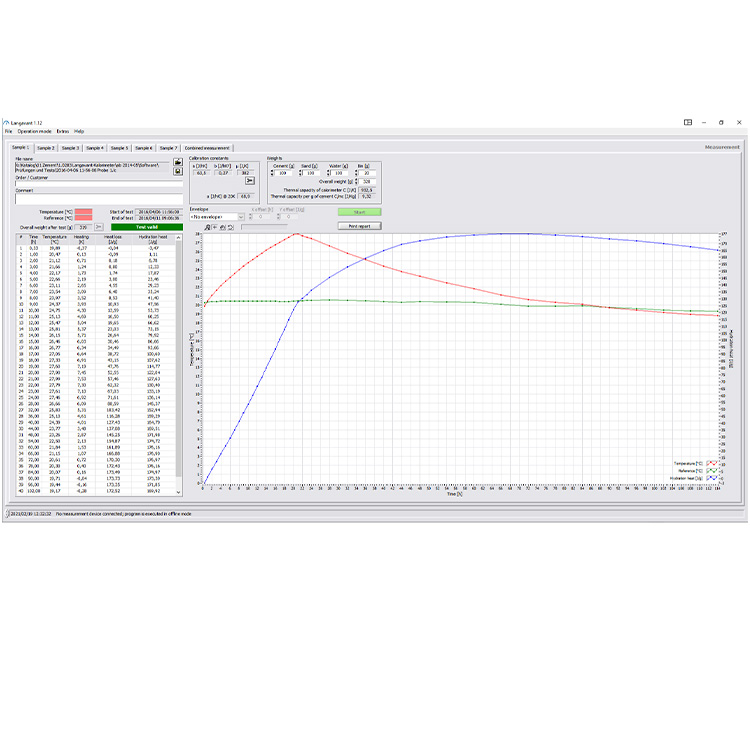Click Temperature legend plot icon
Screen dimensions: 750x750
click(x=711, y=463)
